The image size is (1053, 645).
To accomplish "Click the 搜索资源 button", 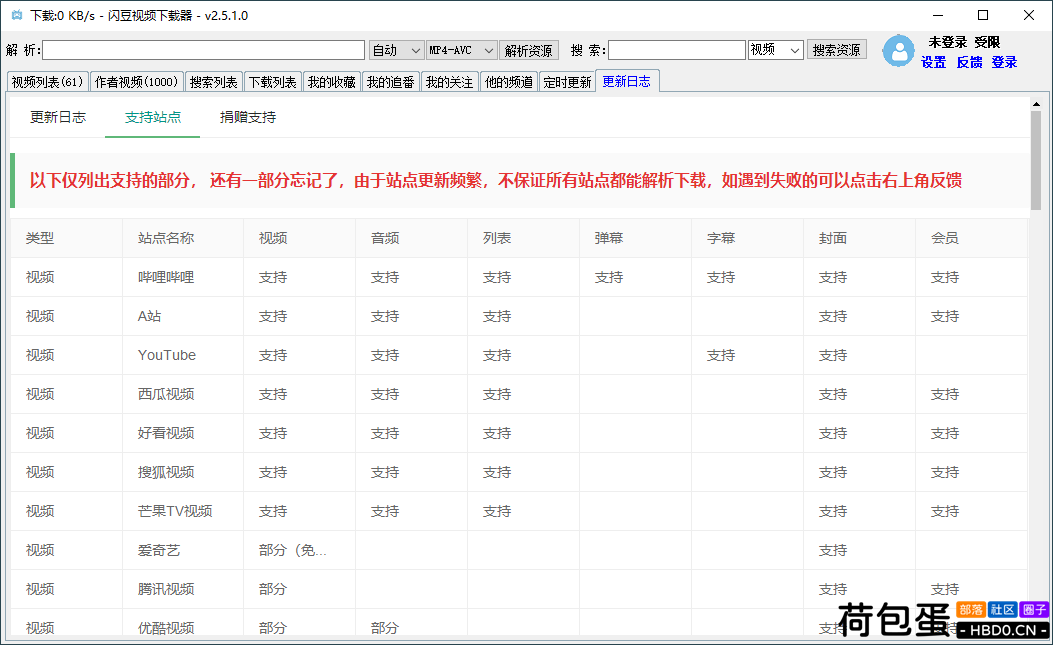I will [836, 50].
